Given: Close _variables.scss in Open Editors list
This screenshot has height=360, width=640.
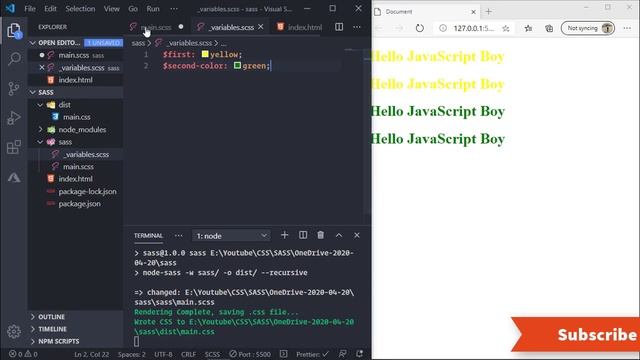Looking at the screenshot, I should (x=42, y=67).
